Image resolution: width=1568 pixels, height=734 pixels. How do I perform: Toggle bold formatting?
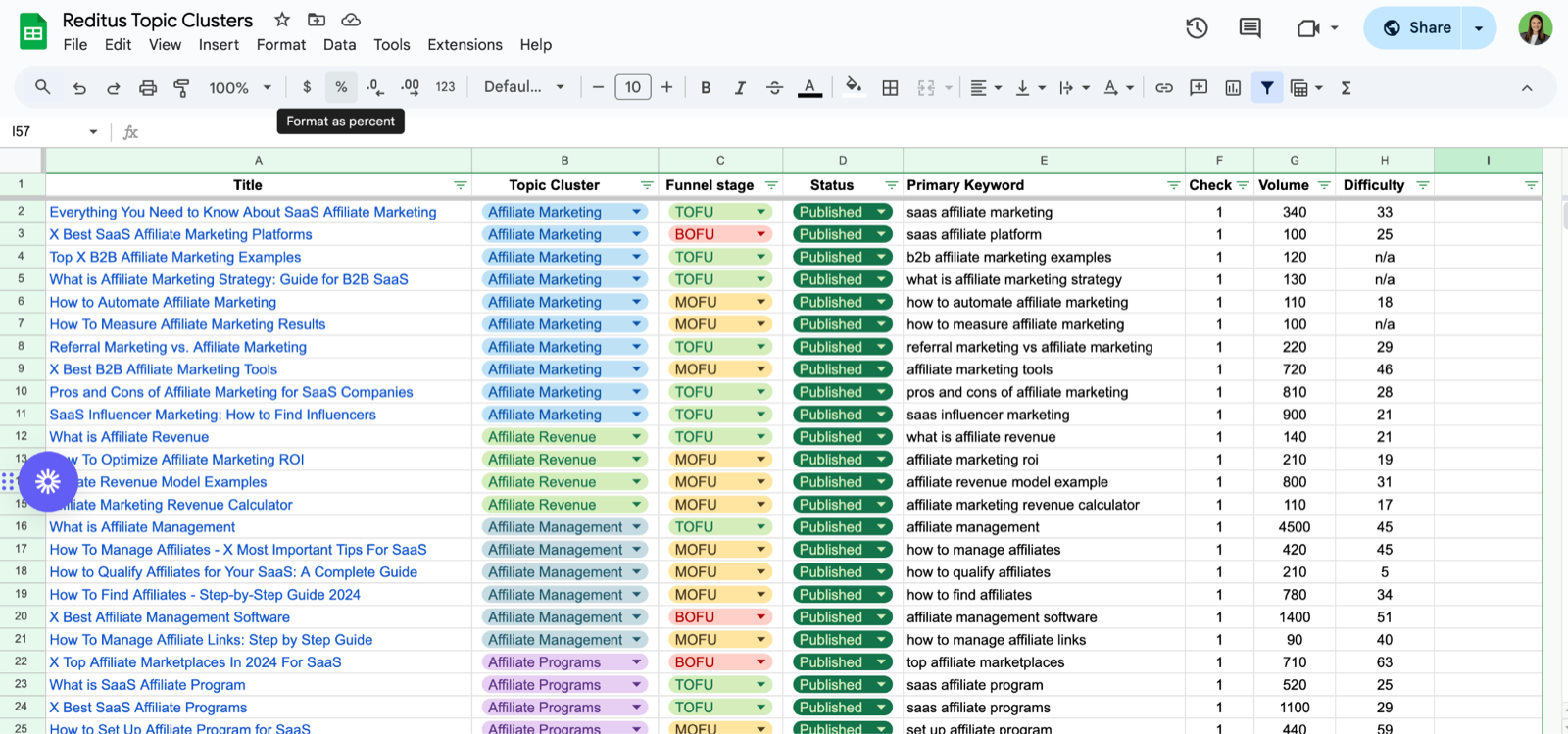(706, 88)
